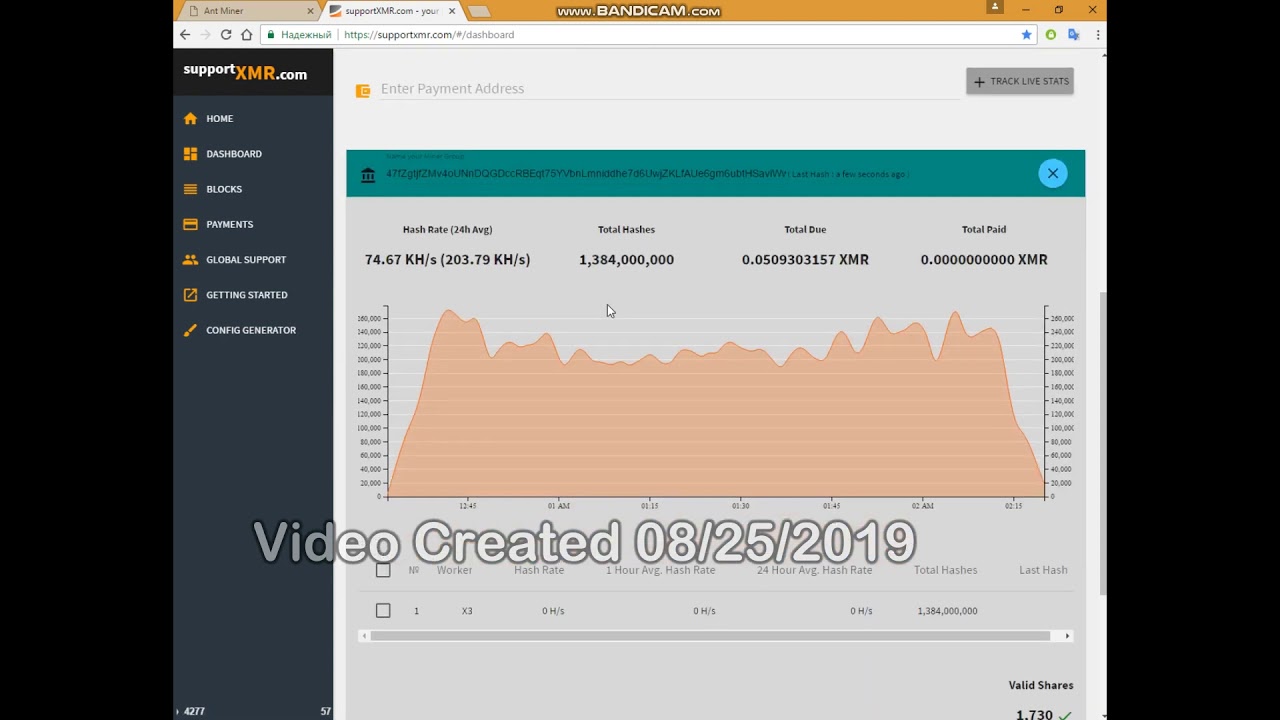Toggle the select-all workers checkbox
Screen dimensions: 1280x720
pos(383,570)
